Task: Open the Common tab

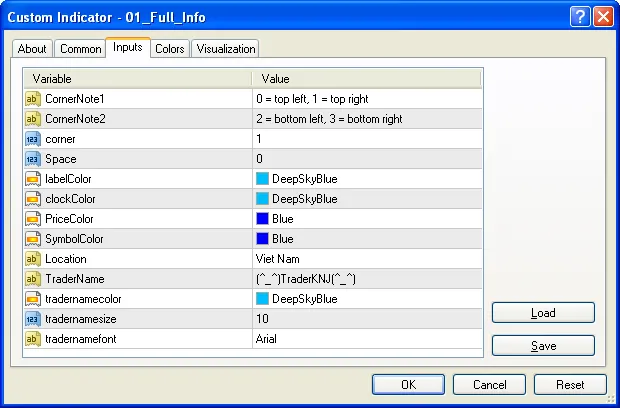Action: 80,49
